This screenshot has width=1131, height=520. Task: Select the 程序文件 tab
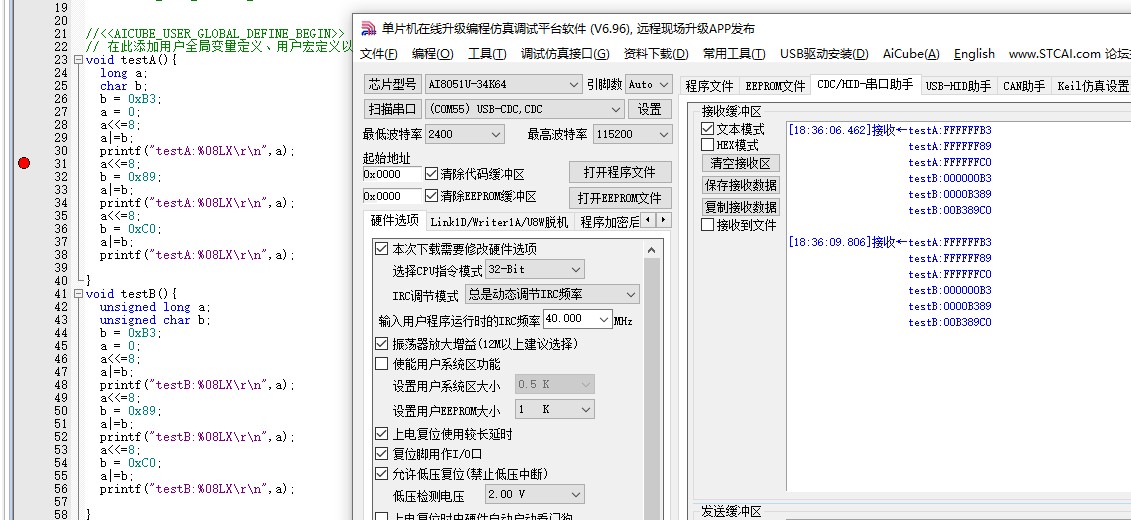(x=709, y=87)
